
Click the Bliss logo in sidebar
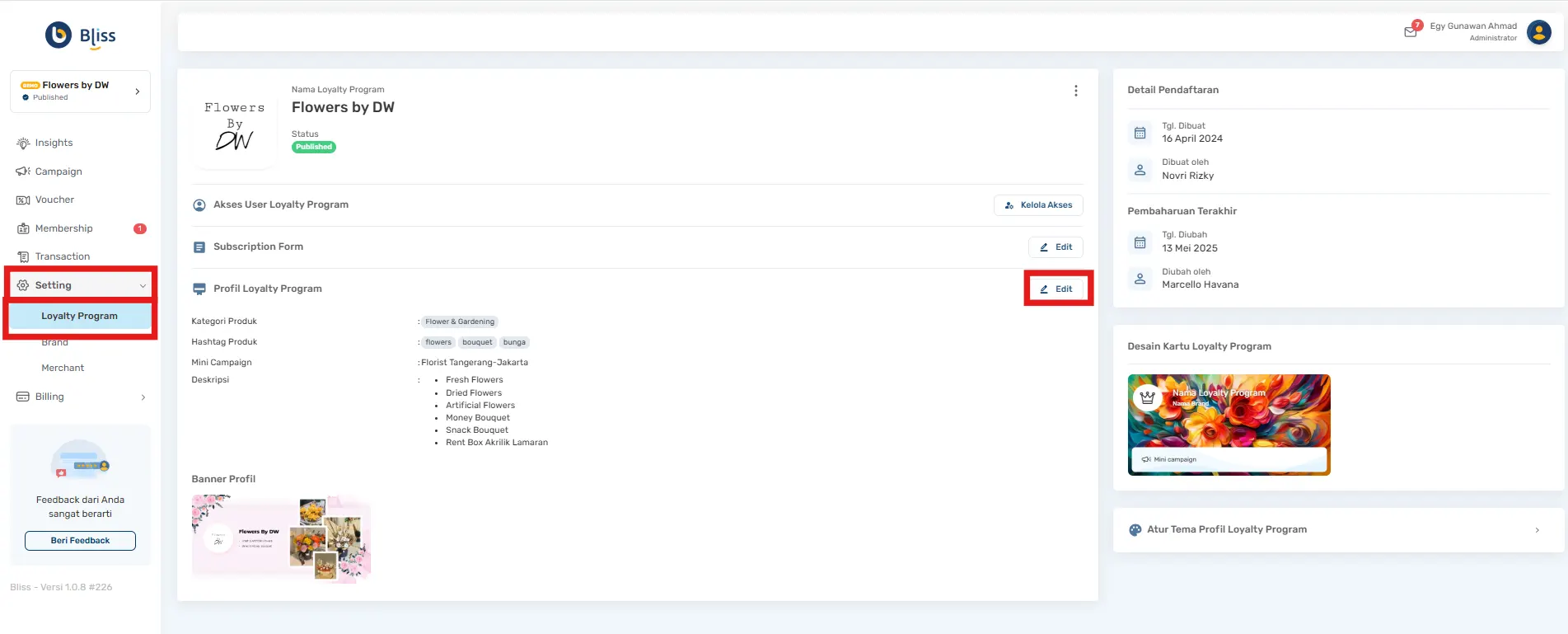80,35
